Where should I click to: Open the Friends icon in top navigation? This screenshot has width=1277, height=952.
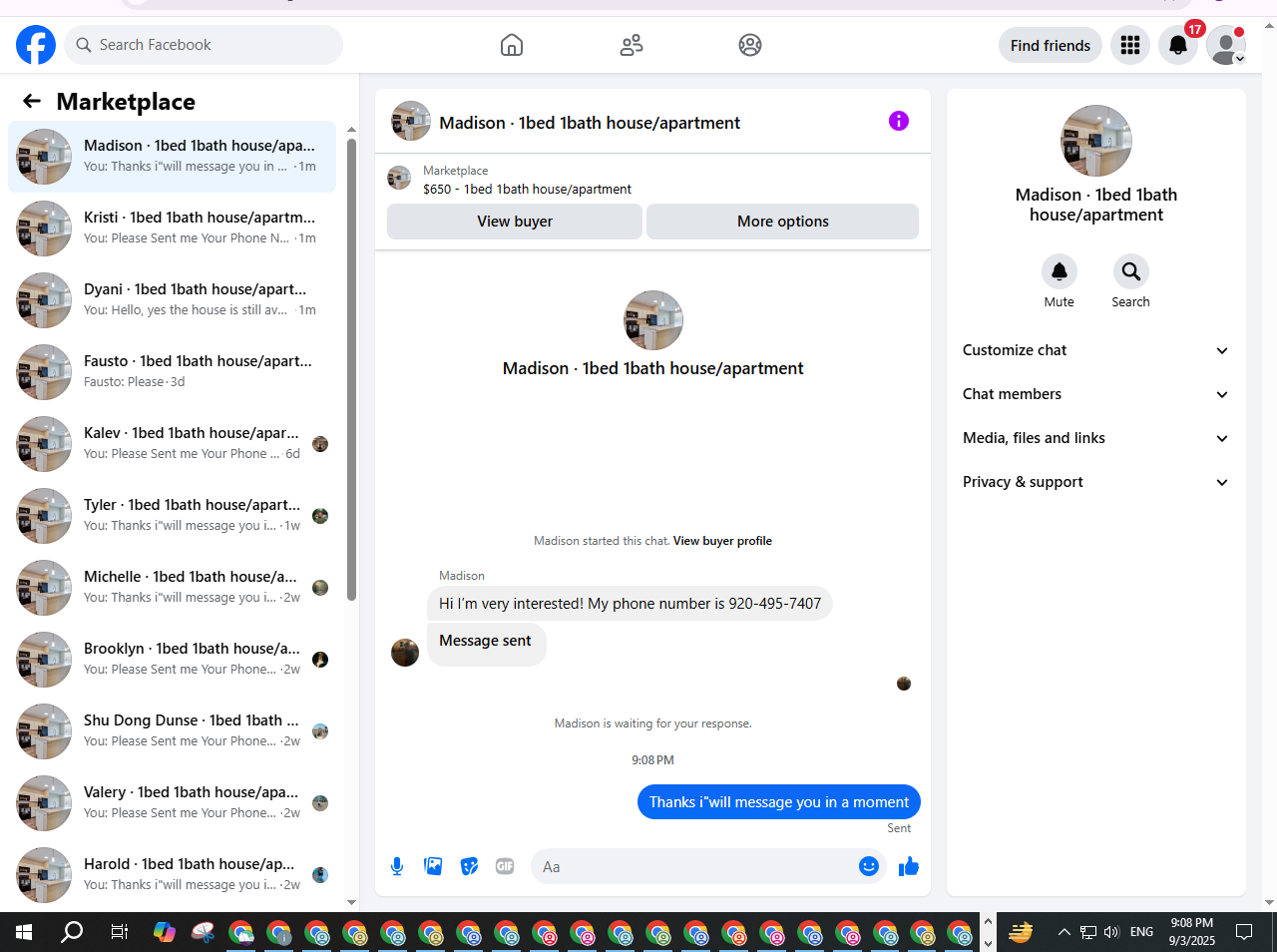point(632,45)
